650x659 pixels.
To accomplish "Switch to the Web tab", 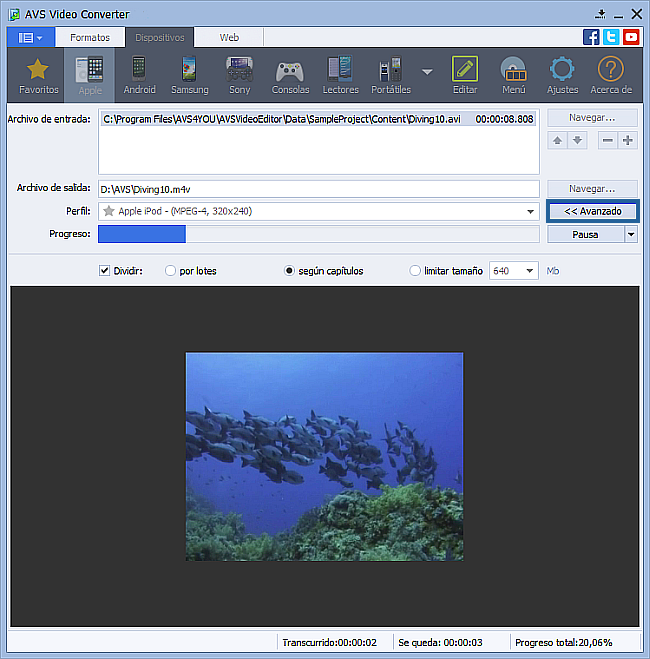I will [229, 37].
